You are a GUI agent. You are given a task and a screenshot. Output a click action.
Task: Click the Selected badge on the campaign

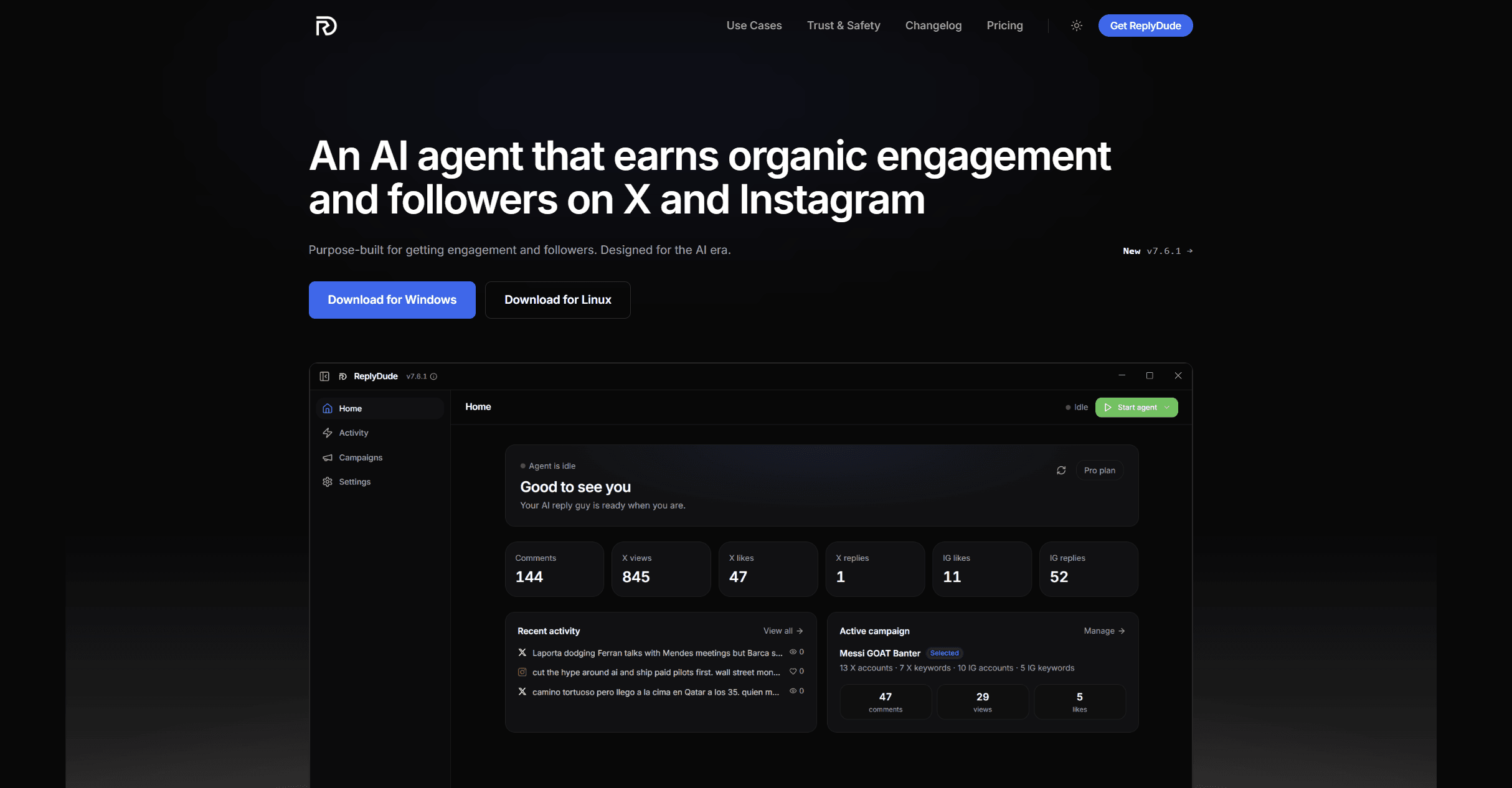tap(944, 653)
